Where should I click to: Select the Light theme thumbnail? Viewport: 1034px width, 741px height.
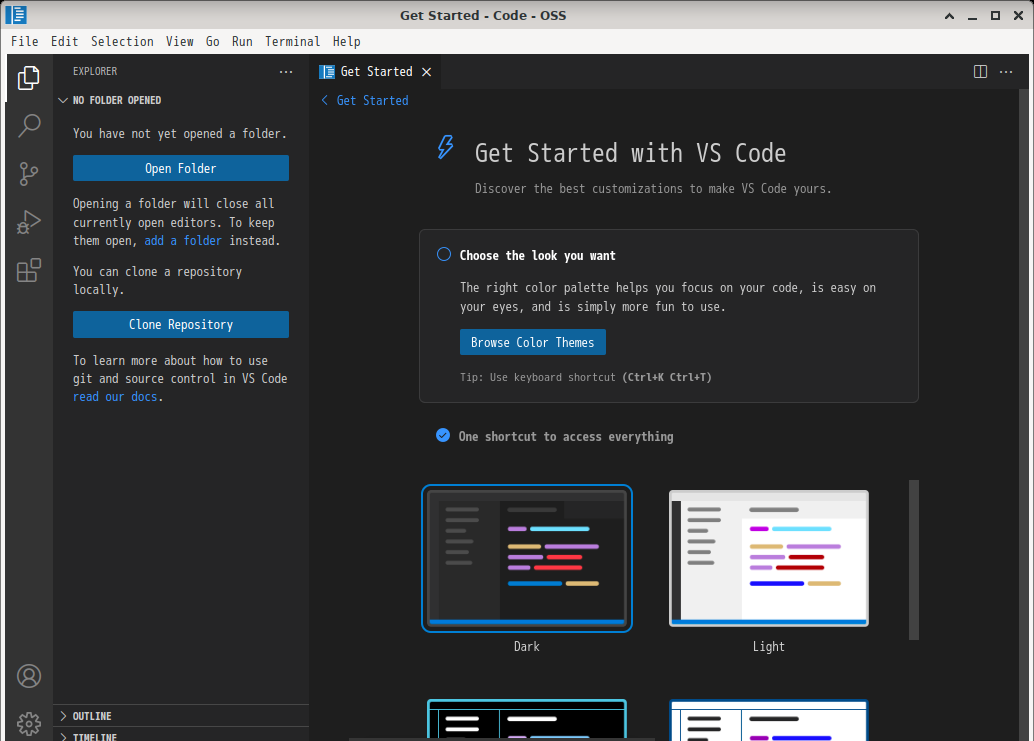[x=768, y=558]
